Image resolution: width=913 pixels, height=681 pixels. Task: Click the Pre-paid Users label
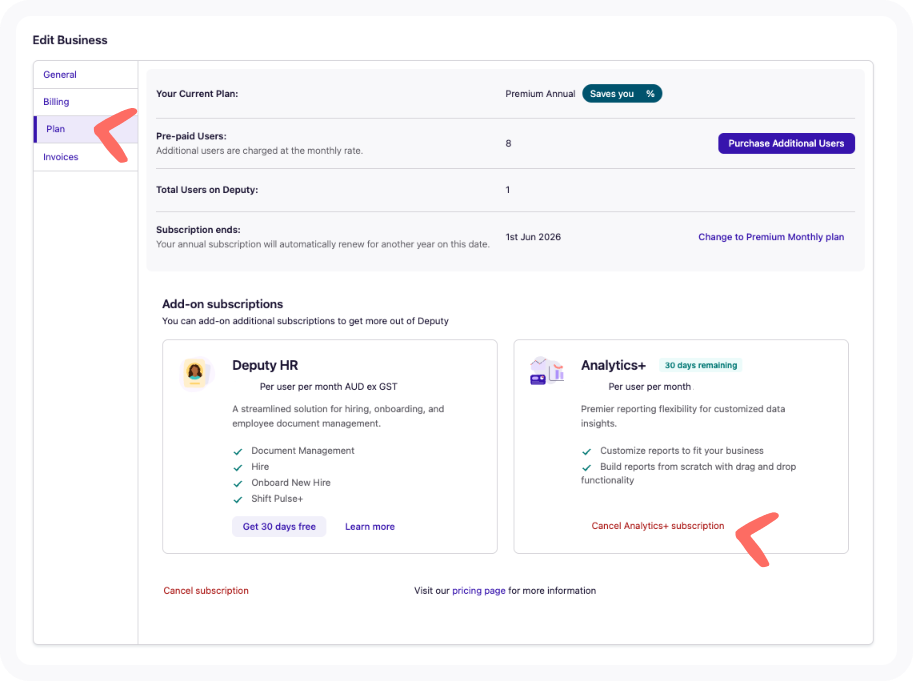click(x=191, y=136)
